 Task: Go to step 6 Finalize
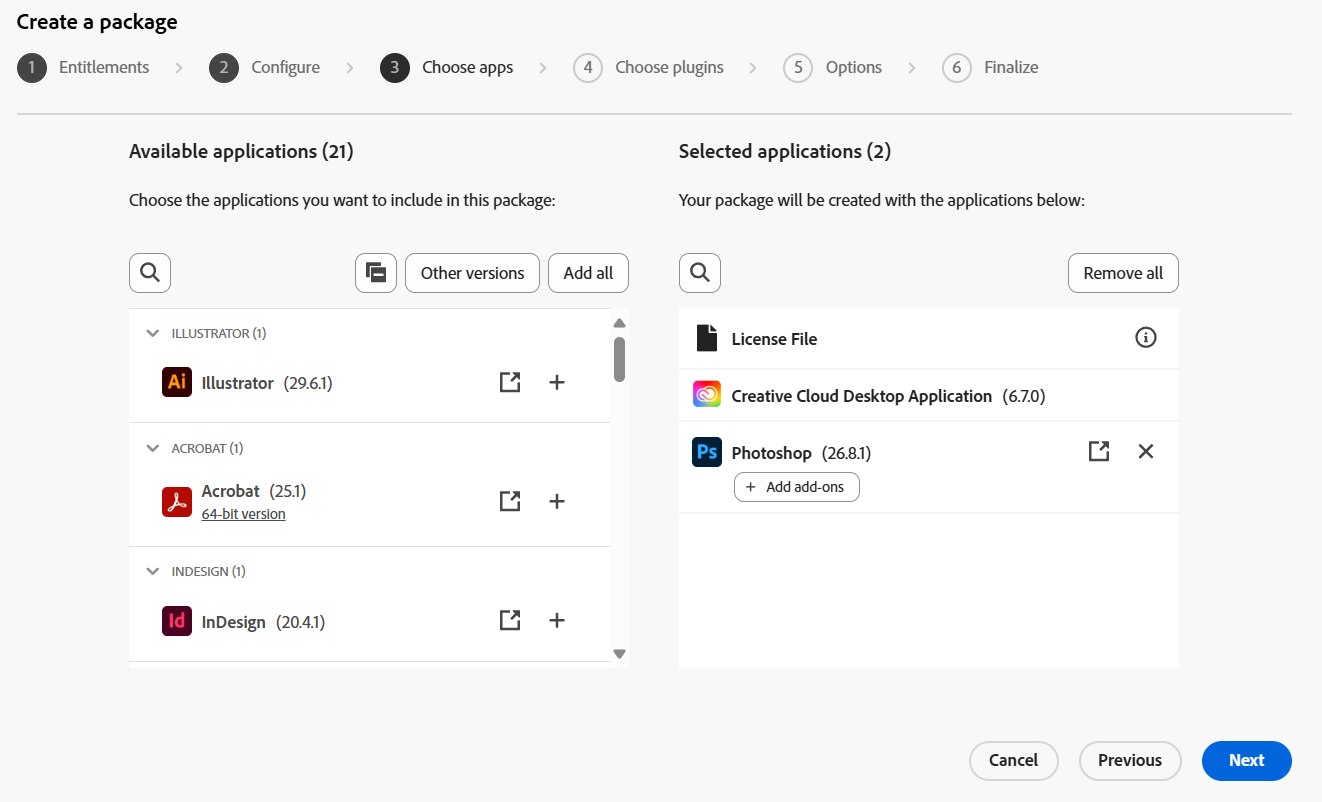991,68
